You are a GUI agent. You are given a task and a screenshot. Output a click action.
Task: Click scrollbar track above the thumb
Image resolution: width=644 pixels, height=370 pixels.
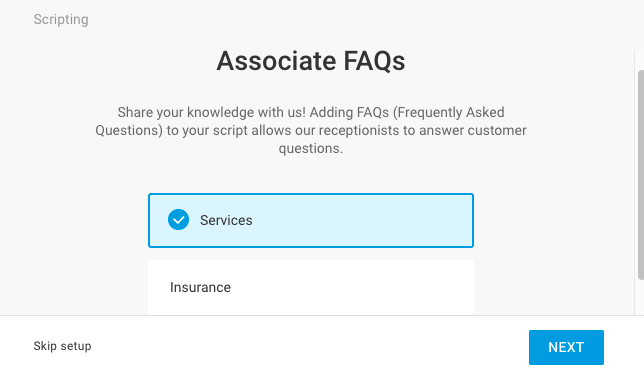point(641,60)
